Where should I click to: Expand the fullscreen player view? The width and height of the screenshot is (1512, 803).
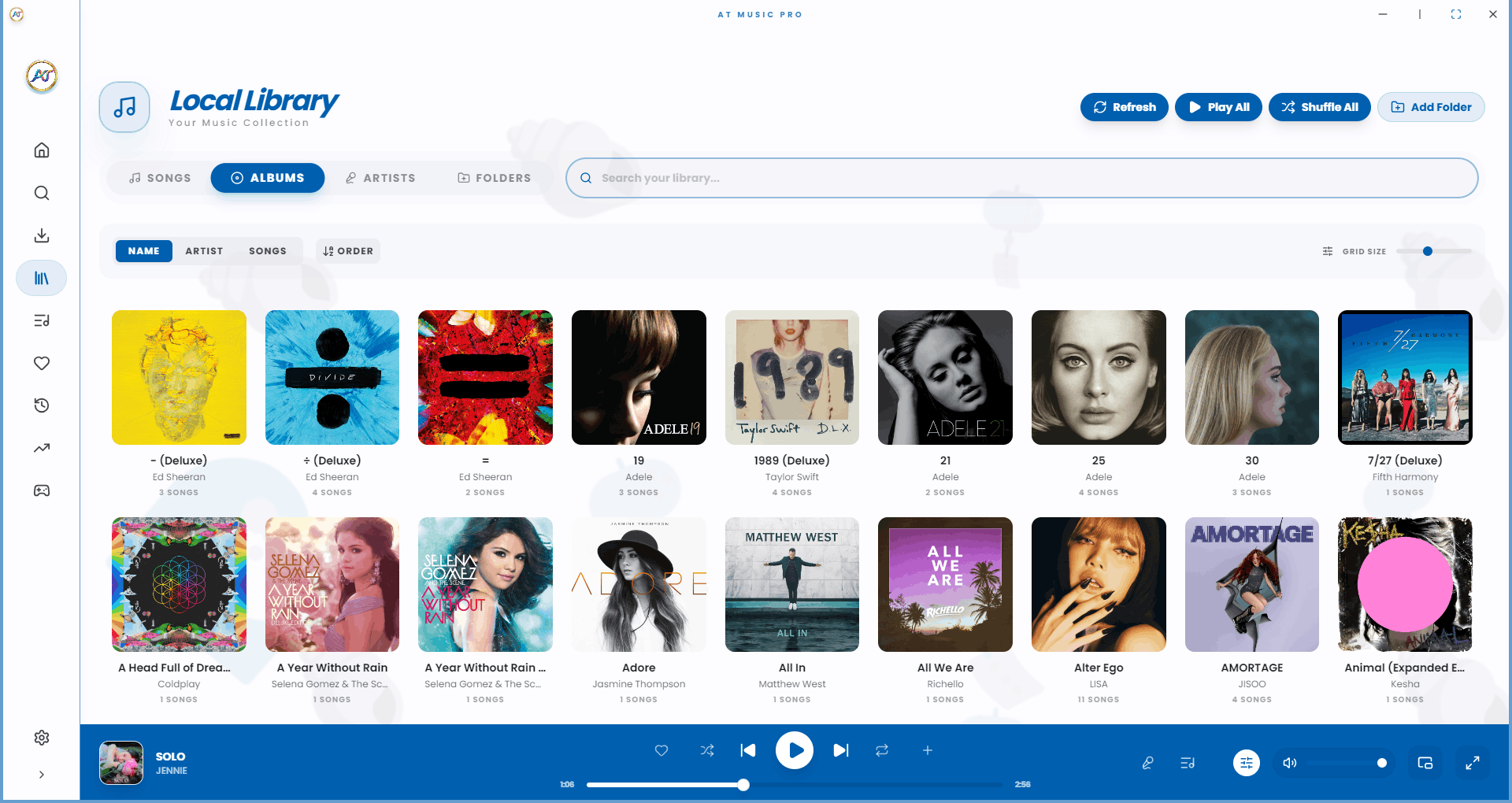tap(1472, 762)
